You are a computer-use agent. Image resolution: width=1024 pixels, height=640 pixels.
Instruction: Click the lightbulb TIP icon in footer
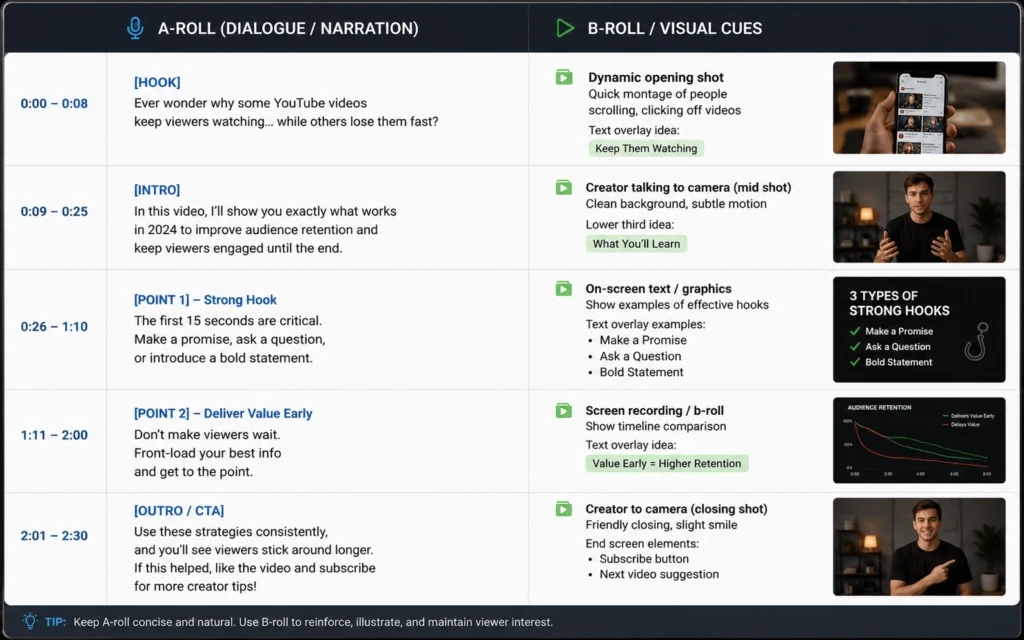[x=30, y=622]
